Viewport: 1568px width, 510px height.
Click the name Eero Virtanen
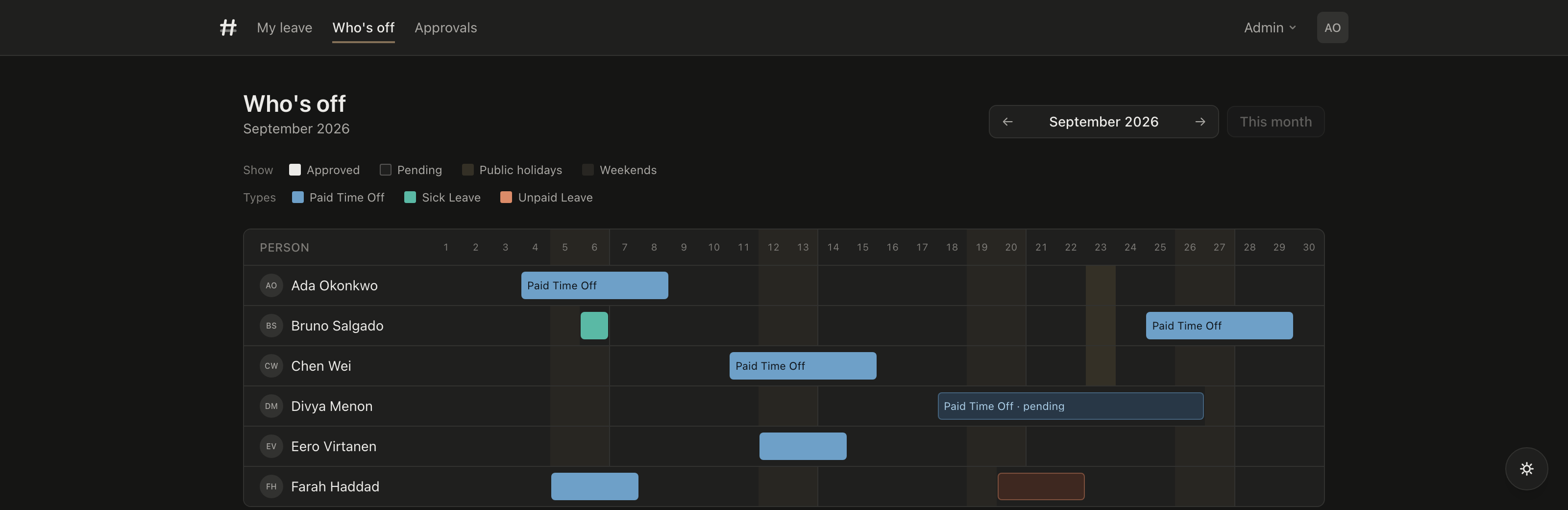click(x=334, y=446)
